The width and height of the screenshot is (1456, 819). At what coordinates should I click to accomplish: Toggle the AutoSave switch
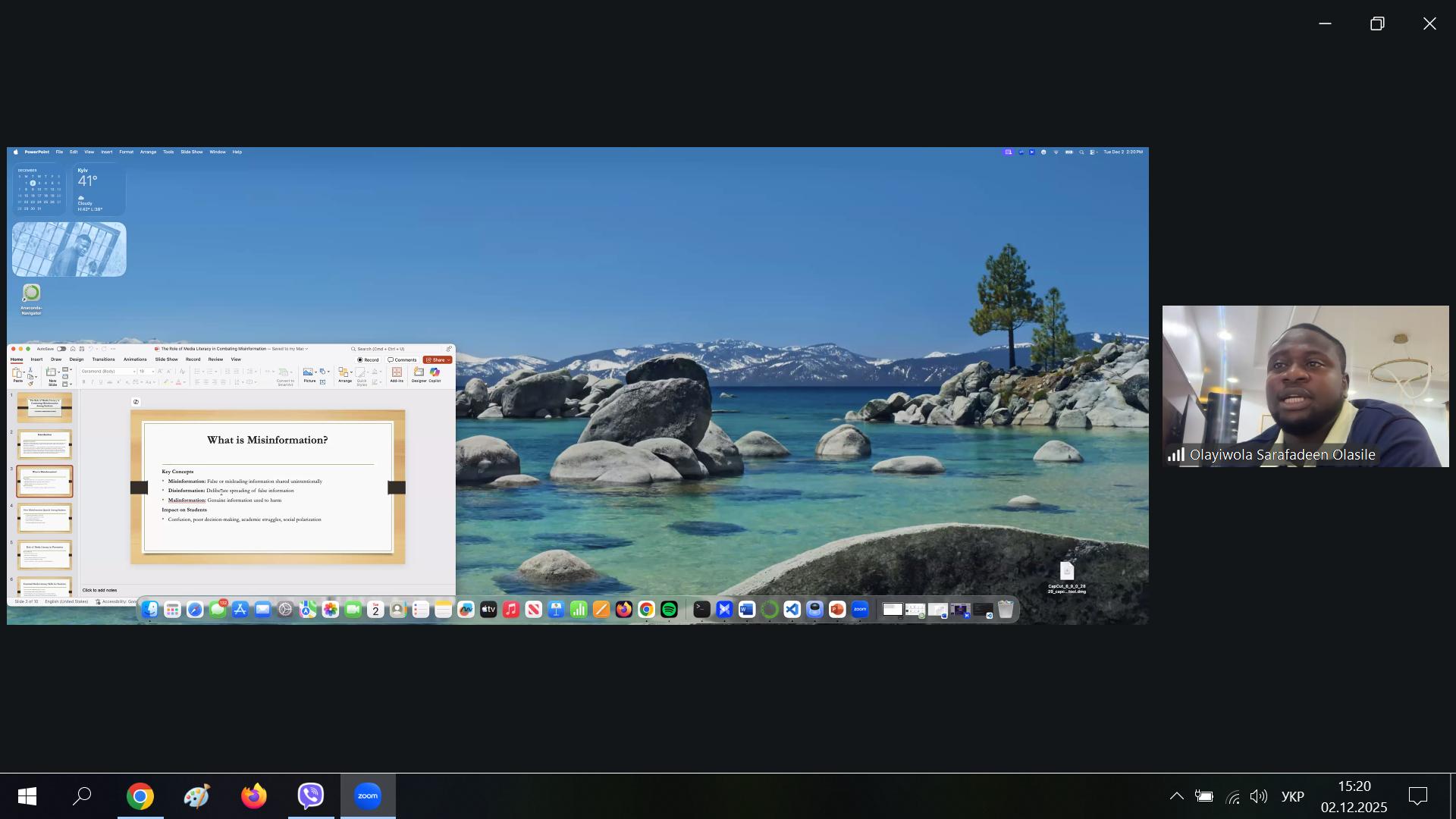(61, 349)
